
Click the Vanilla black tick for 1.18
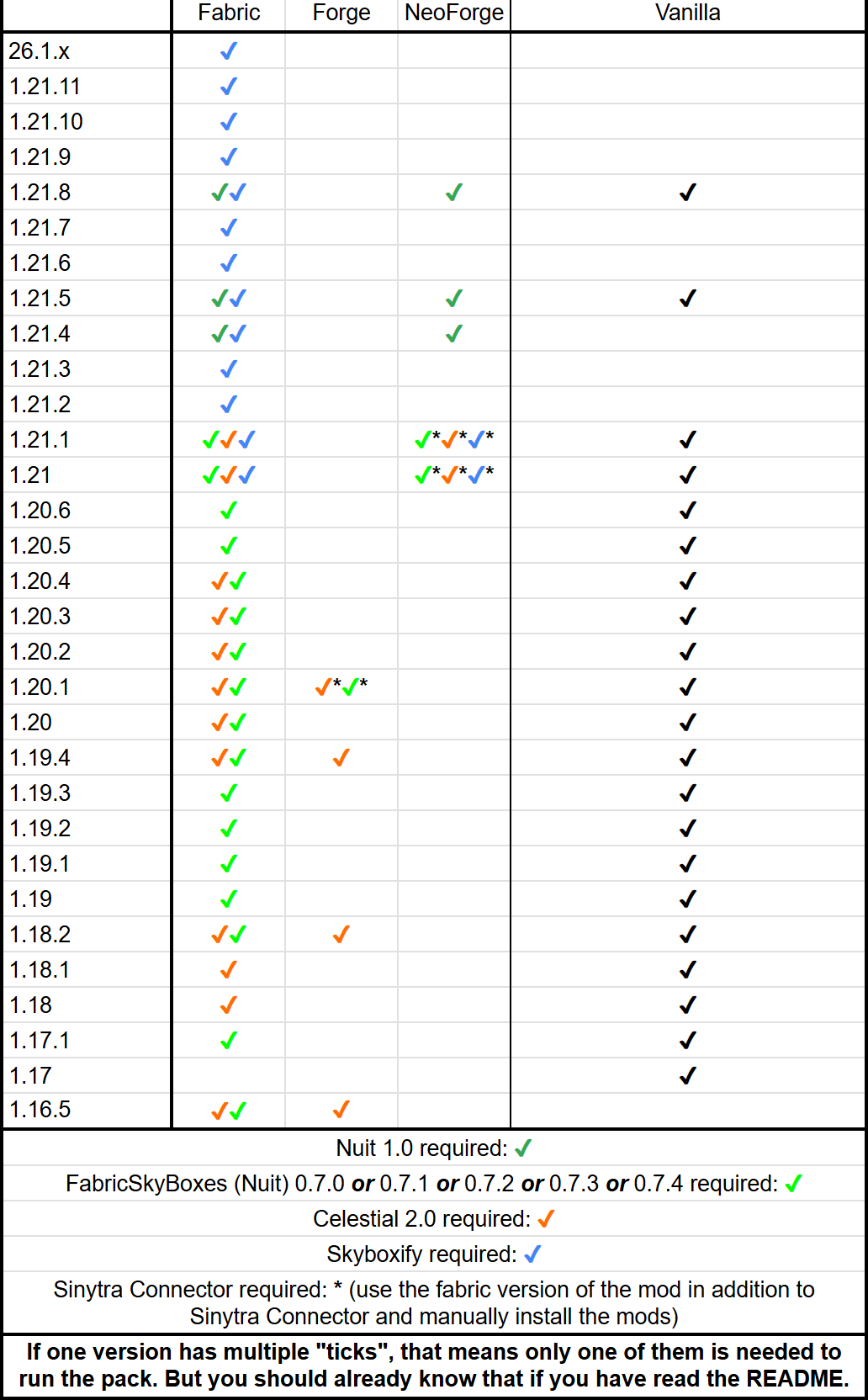(x=688, y=1005)
